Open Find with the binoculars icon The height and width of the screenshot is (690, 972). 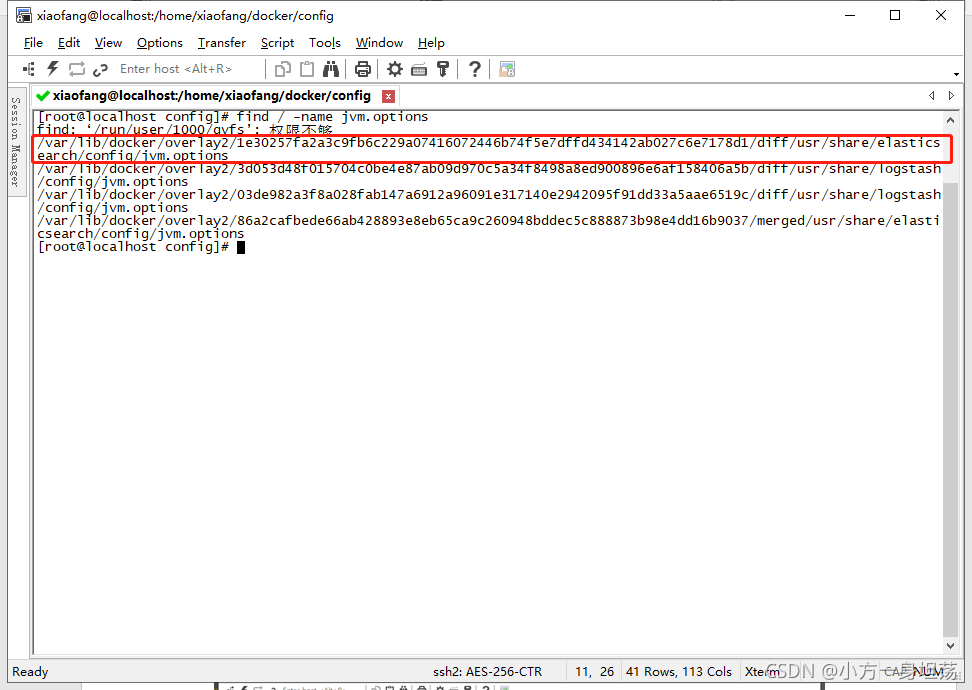(x=331, y=69)
